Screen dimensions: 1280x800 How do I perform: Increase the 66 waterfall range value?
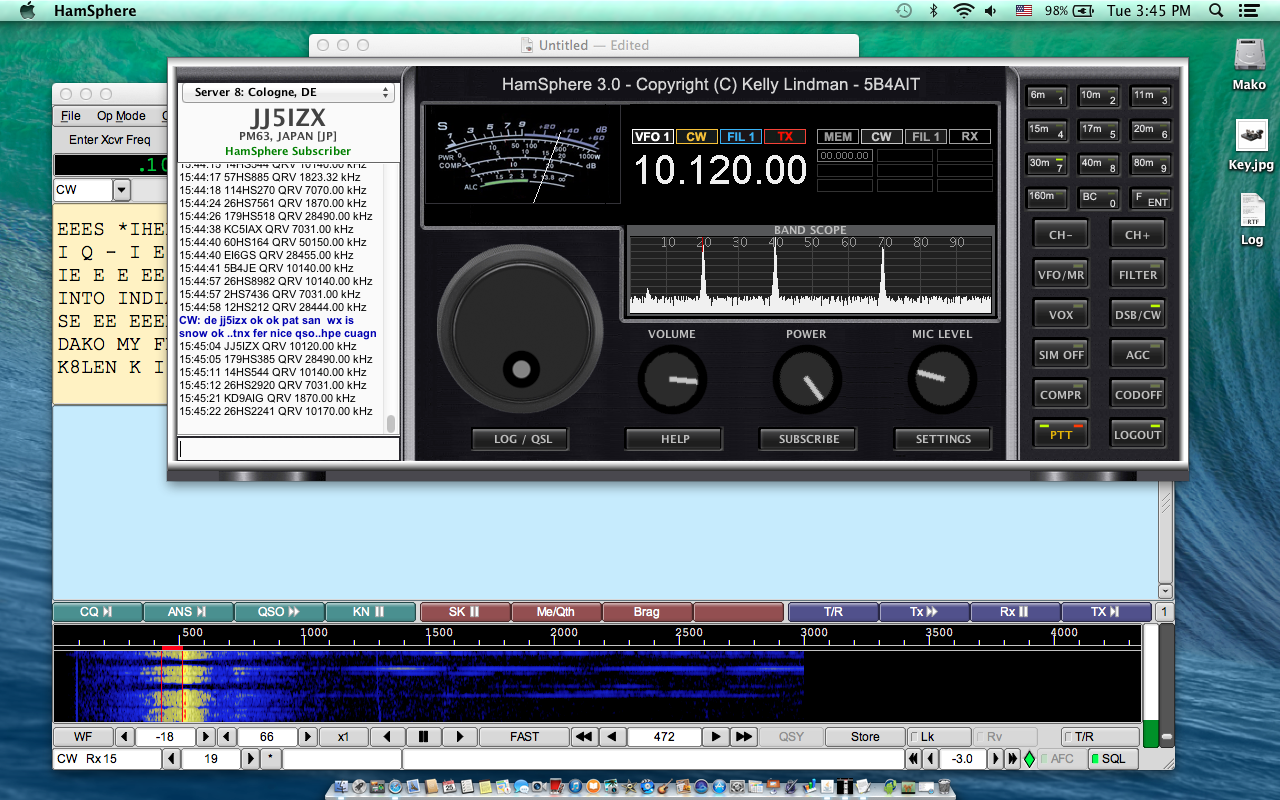click(x=308, y=737)
